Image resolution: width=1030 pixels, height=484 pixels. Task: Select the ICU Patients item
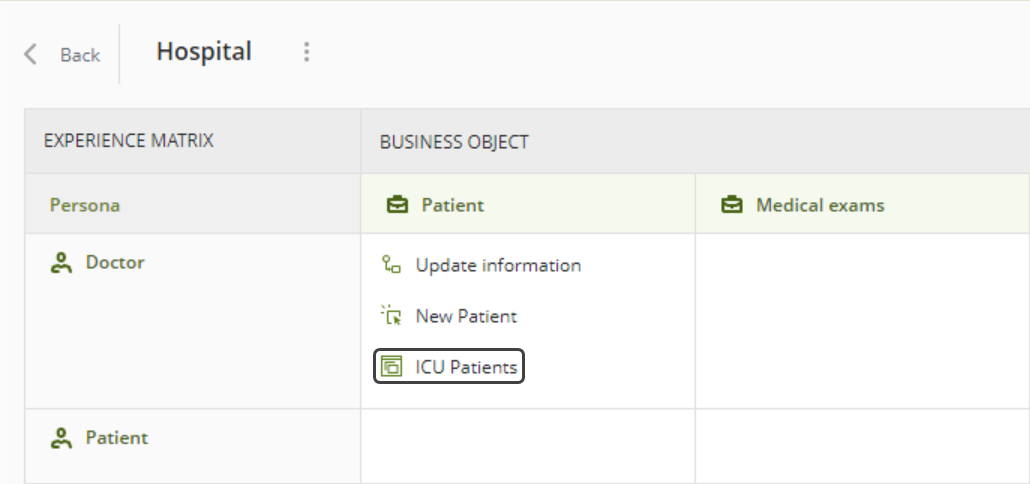pyautogui.click(x=449, y=366)
